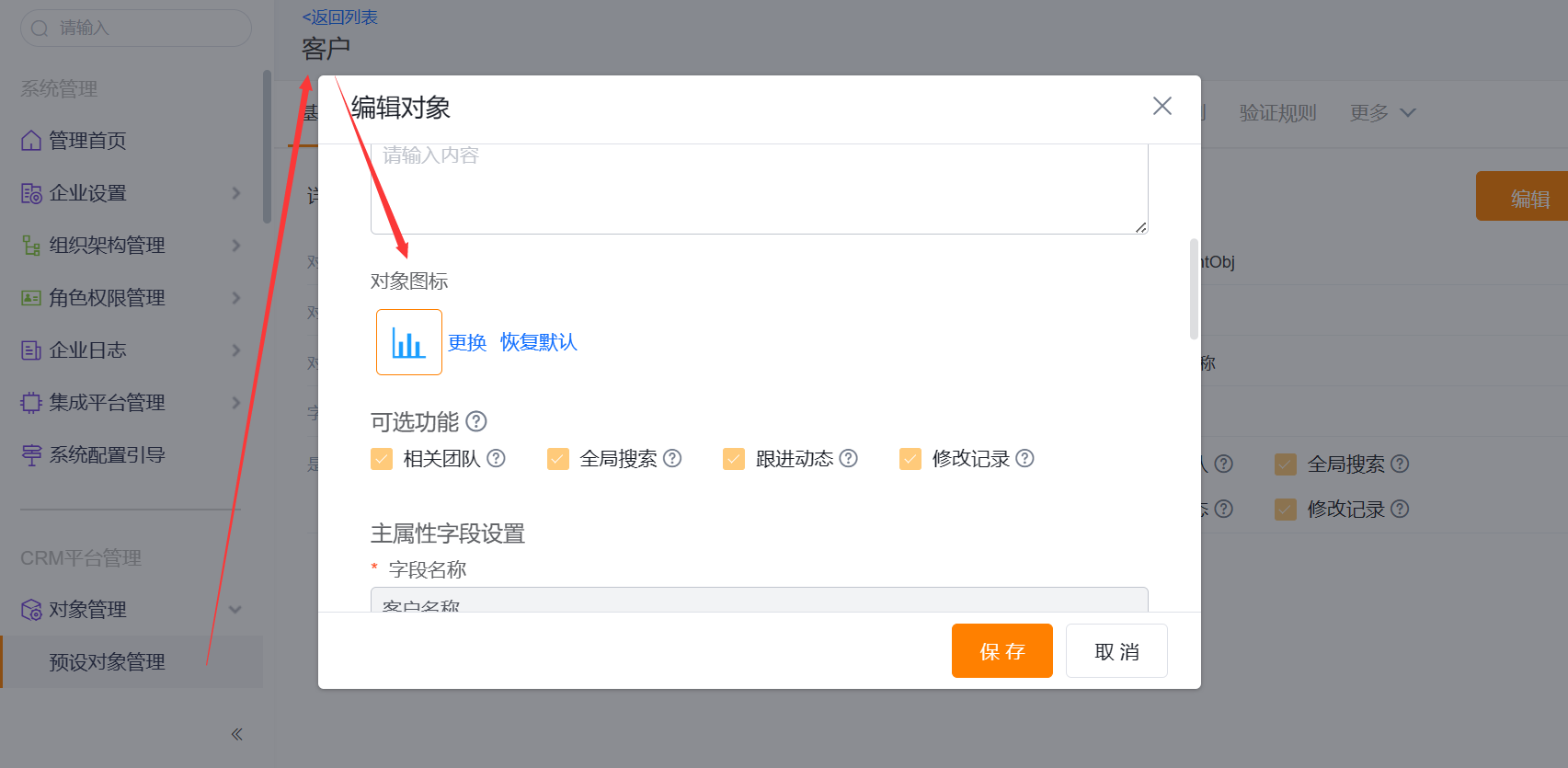Select 预设对象管理 menu item
The height and width of the screenshot is (768, 1568).
tap(108, 662)
